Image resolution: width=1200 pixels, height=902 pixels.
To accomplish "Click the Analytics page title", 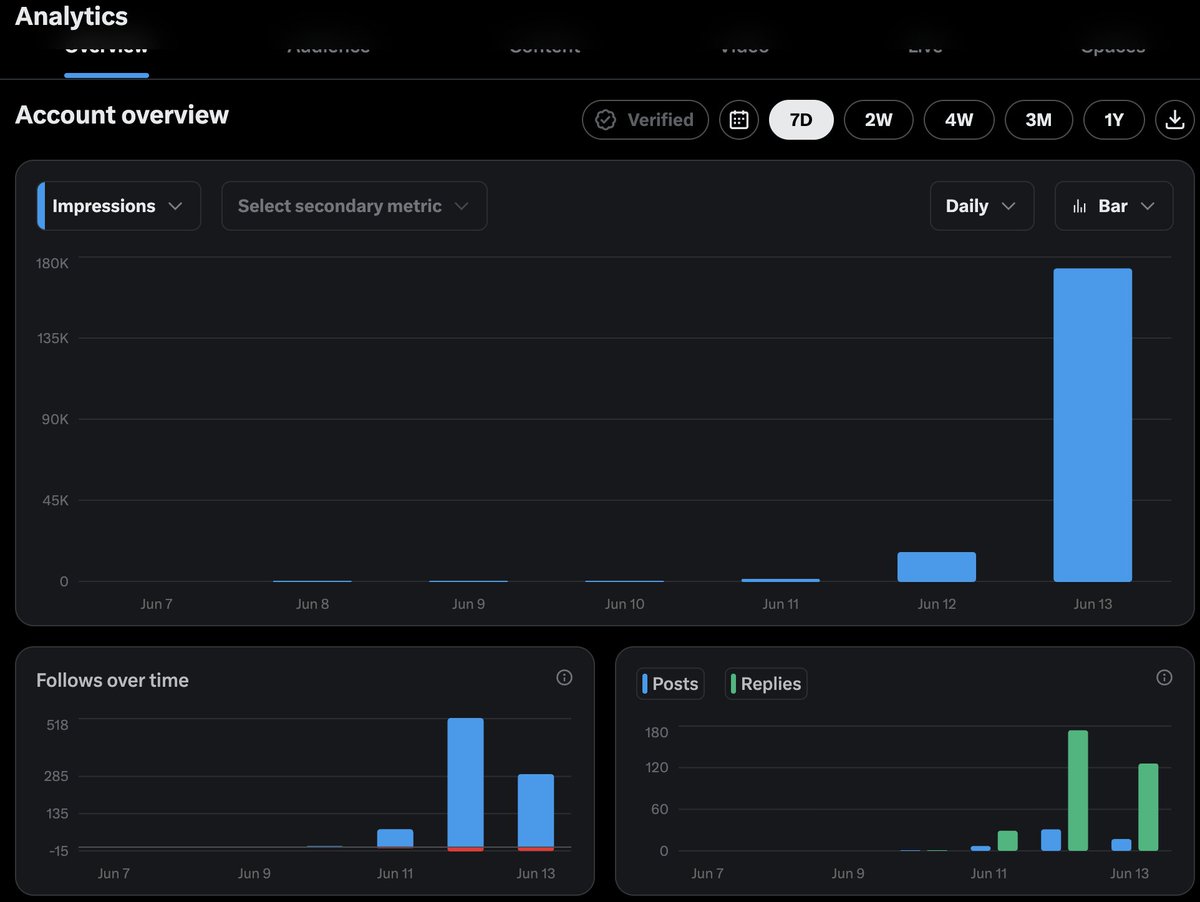I will 71,16.
